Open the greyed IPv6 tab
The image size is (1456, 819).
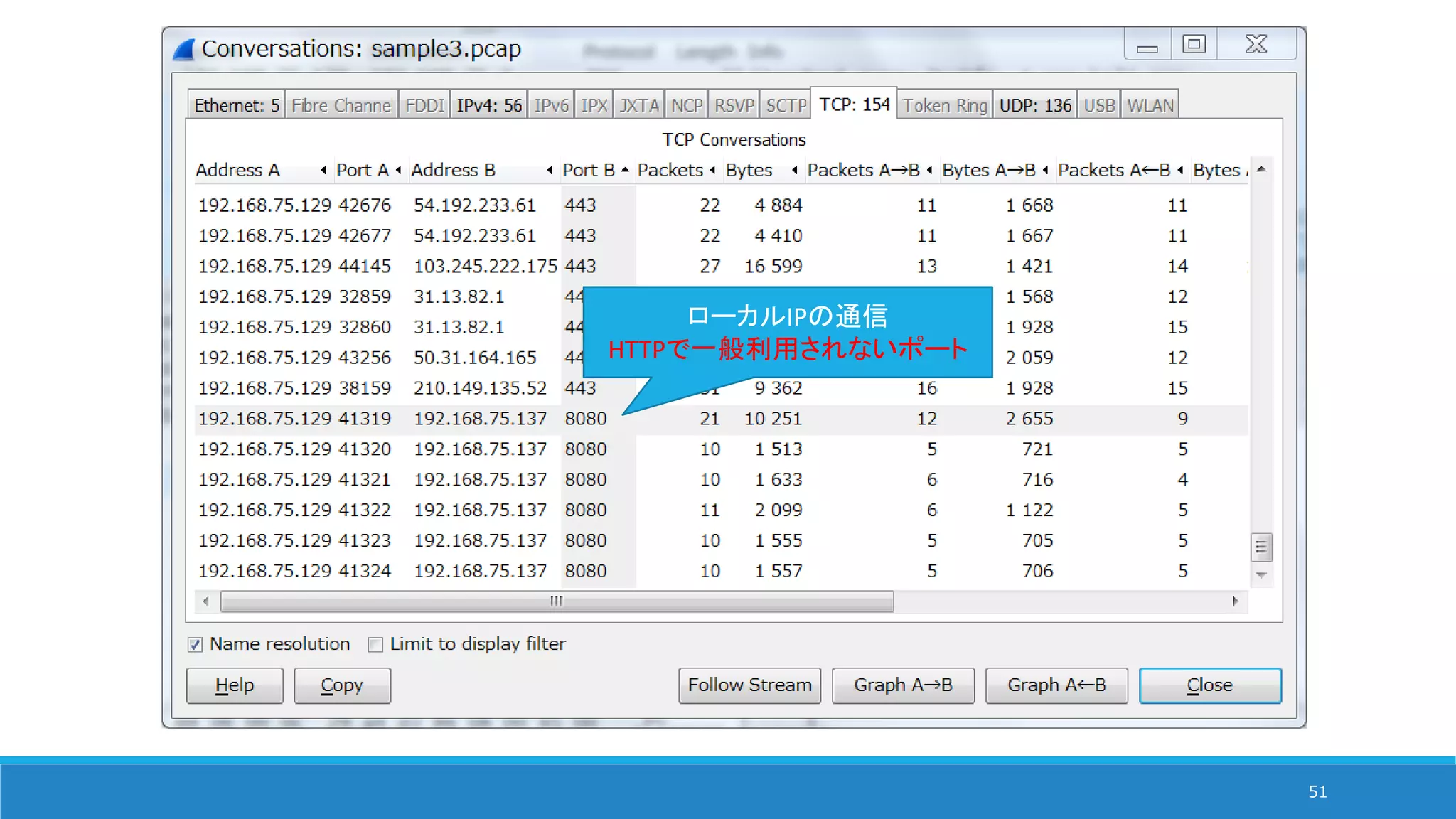click(551, 105)
